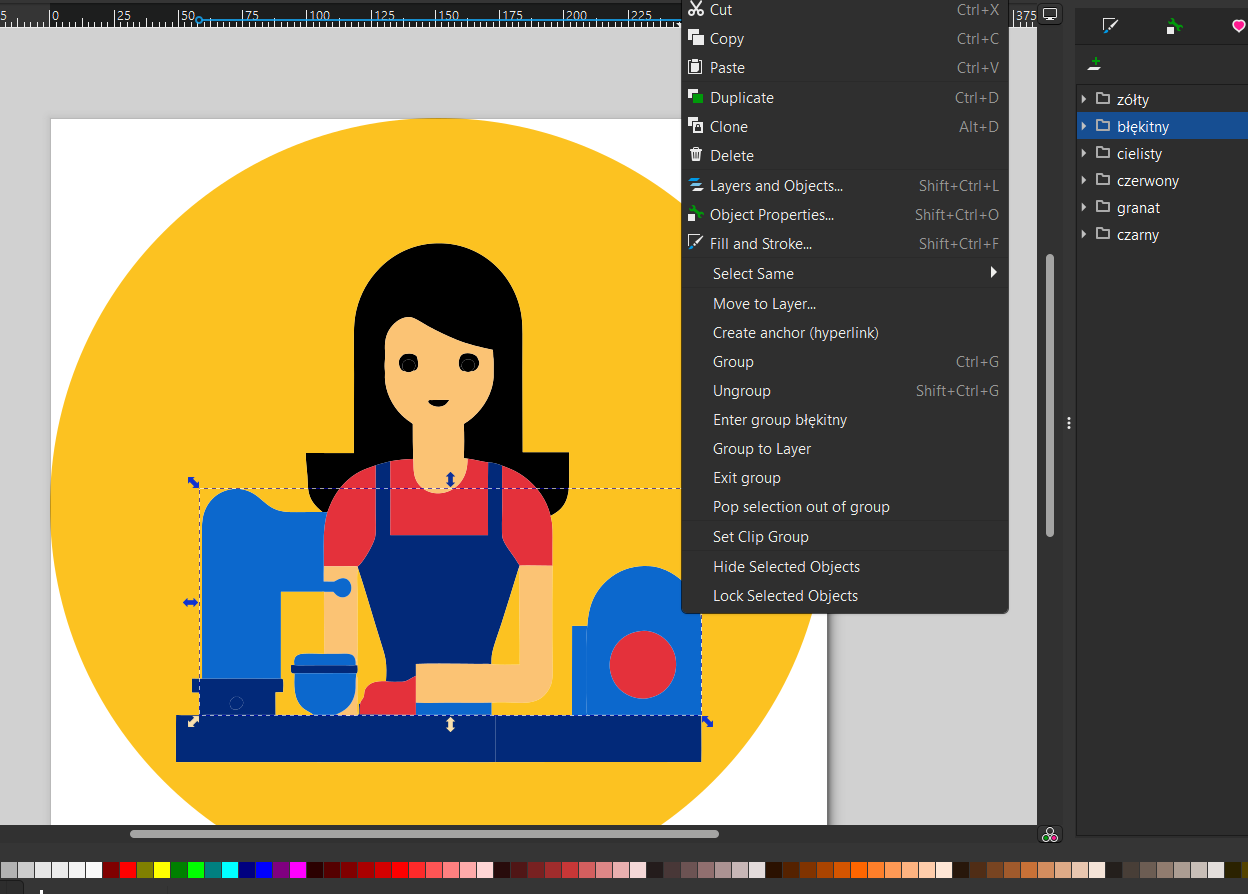Choose Move to Layer... menu entry
Screen dimensions: 1248x894
click(845, 304)
